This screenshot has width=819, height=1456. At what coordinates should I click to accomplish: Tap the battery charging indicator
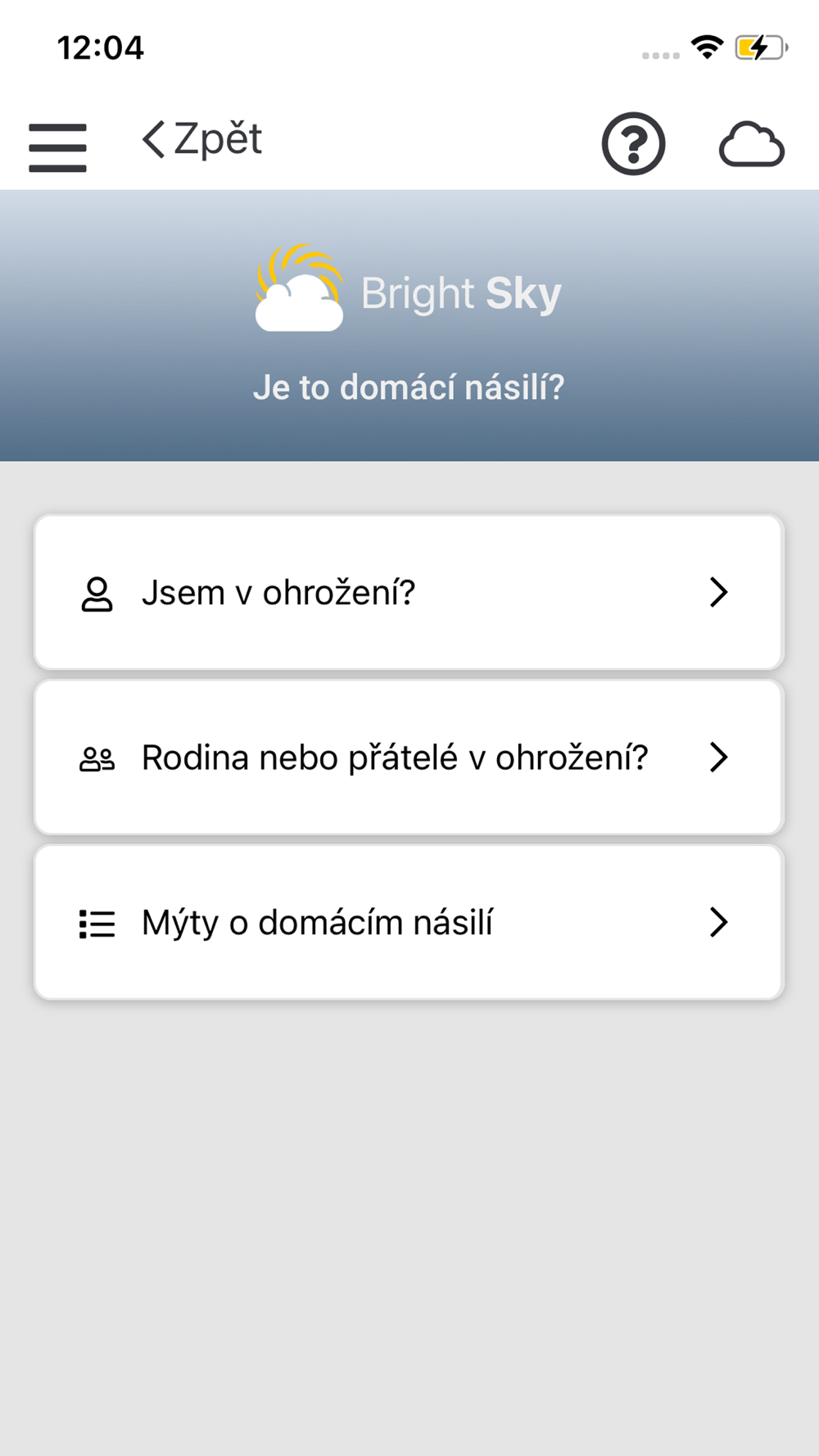coord(761,47)
